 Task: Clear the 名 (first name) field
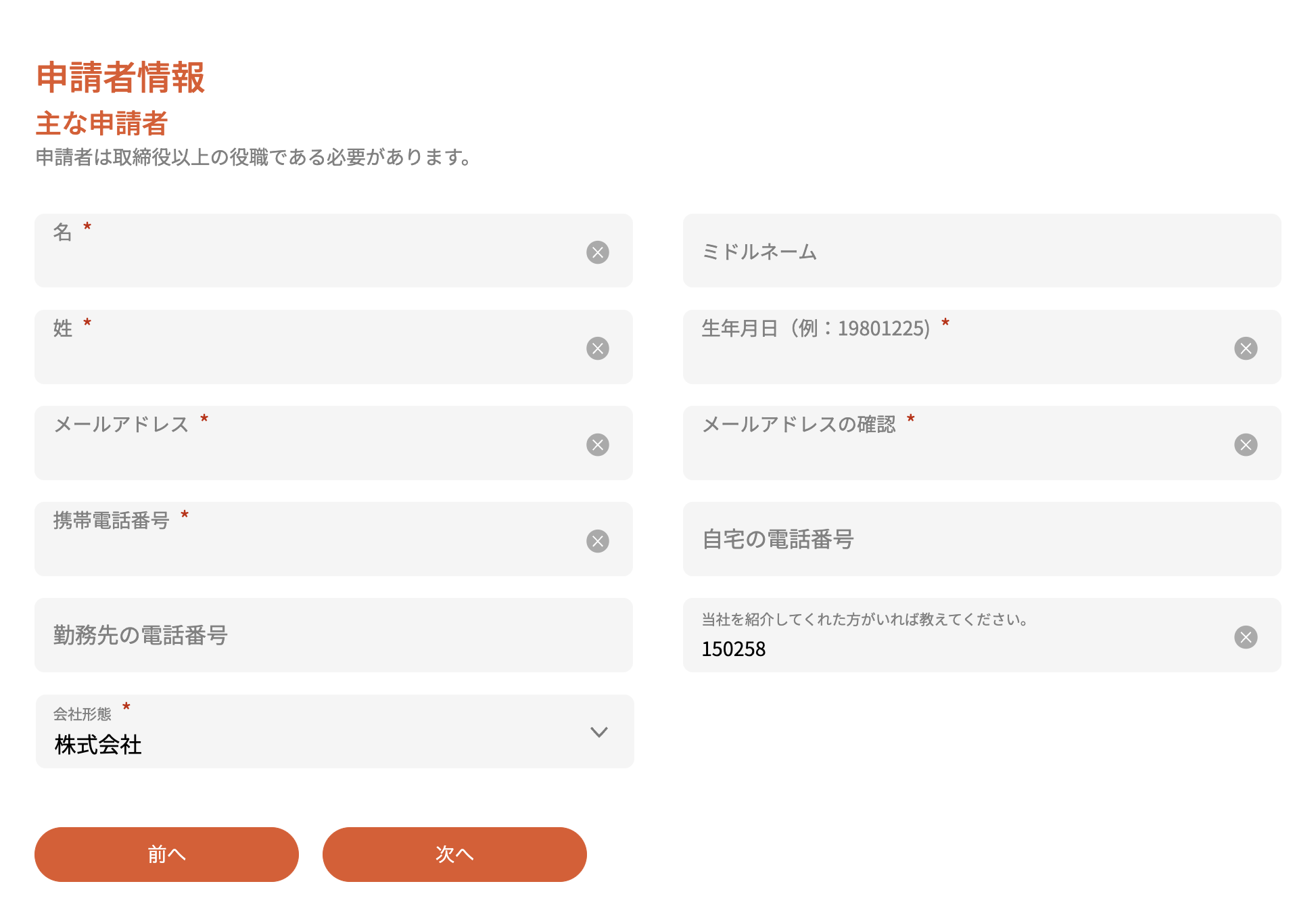click(597, 252)
